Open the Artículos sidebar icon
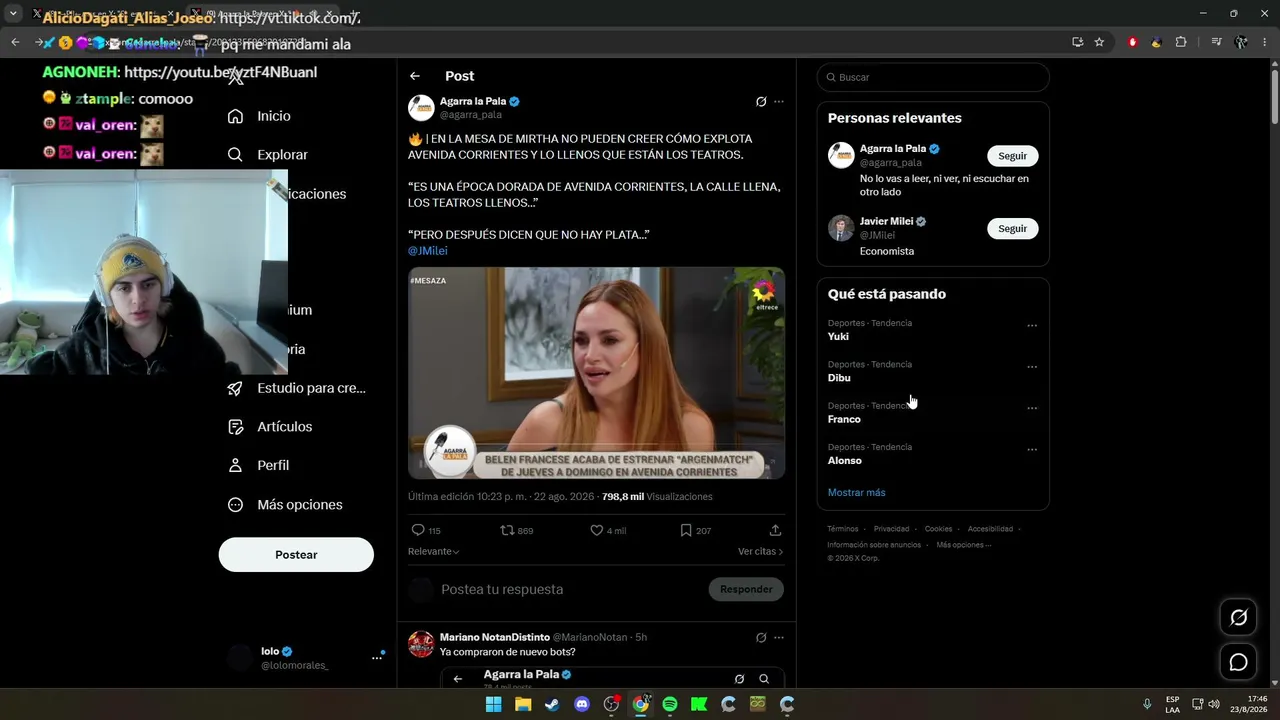This screenshot has width=1280, height=720. pyautogui.click(x=235, y=427)
